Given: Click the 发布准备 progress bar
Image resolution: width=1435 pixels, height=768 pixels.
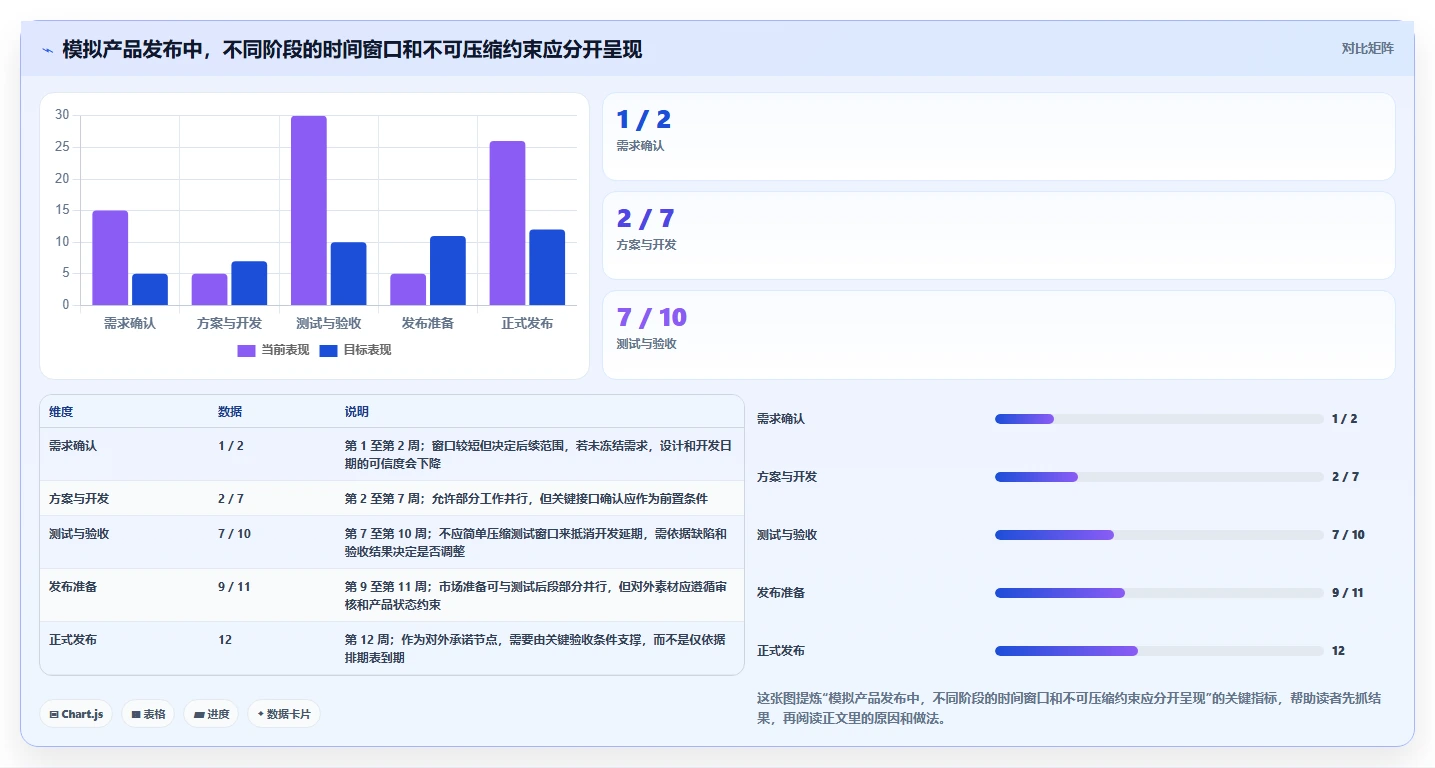Looking at the screenshot, I should coord(1159,593).
